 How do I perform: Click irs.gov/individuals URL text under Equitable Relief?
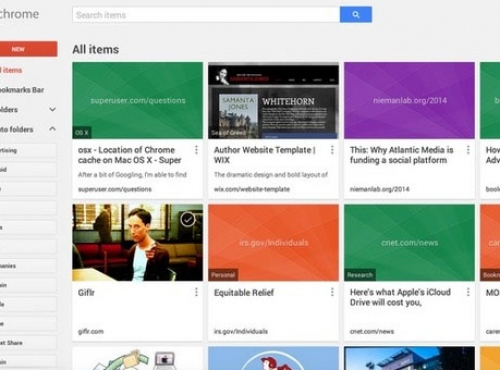(241, 332)
